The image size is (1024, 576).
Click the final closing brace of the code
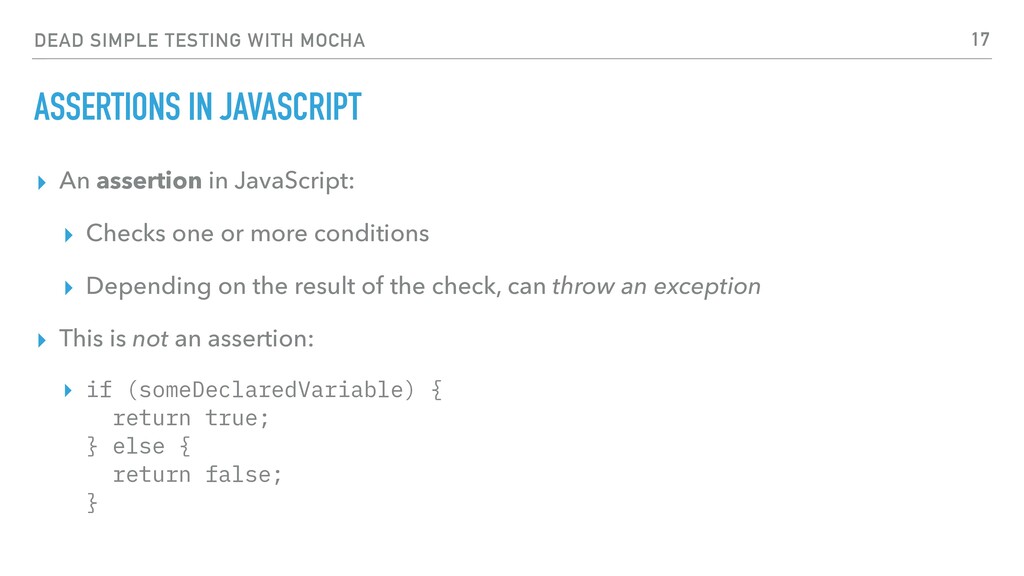[92, 503]
